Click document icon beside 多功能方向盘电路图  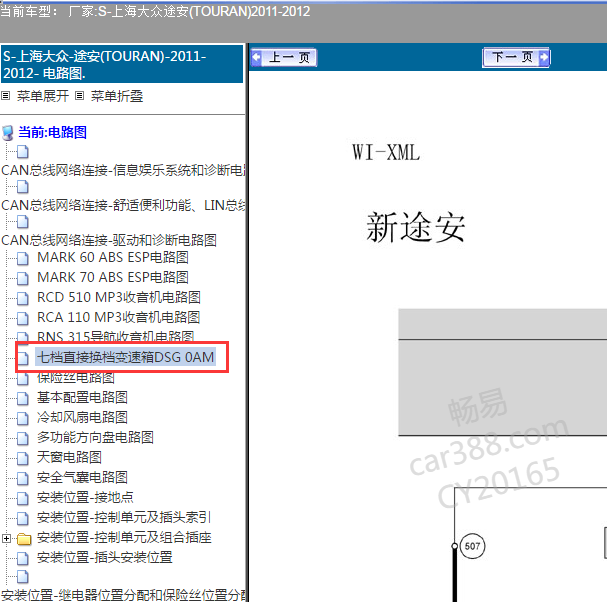click(x=22, y=438)
